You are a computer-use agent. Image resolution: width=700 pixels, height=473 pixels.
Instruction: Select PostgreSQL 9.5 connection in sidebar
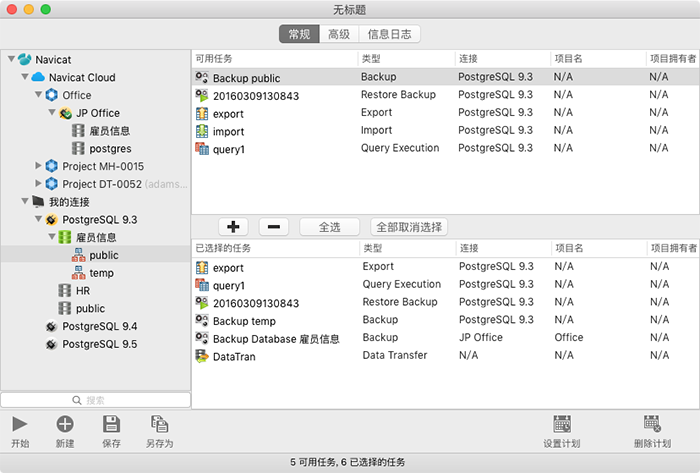tap(99, 344)
